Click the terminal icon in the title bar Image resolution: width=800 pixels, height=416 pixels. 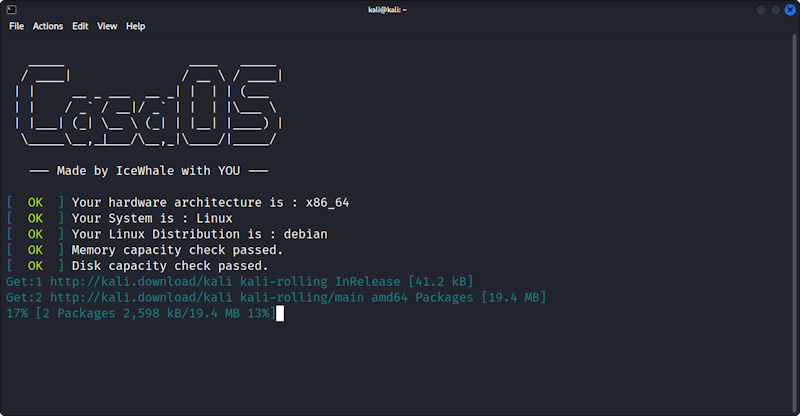pos(11,9)
